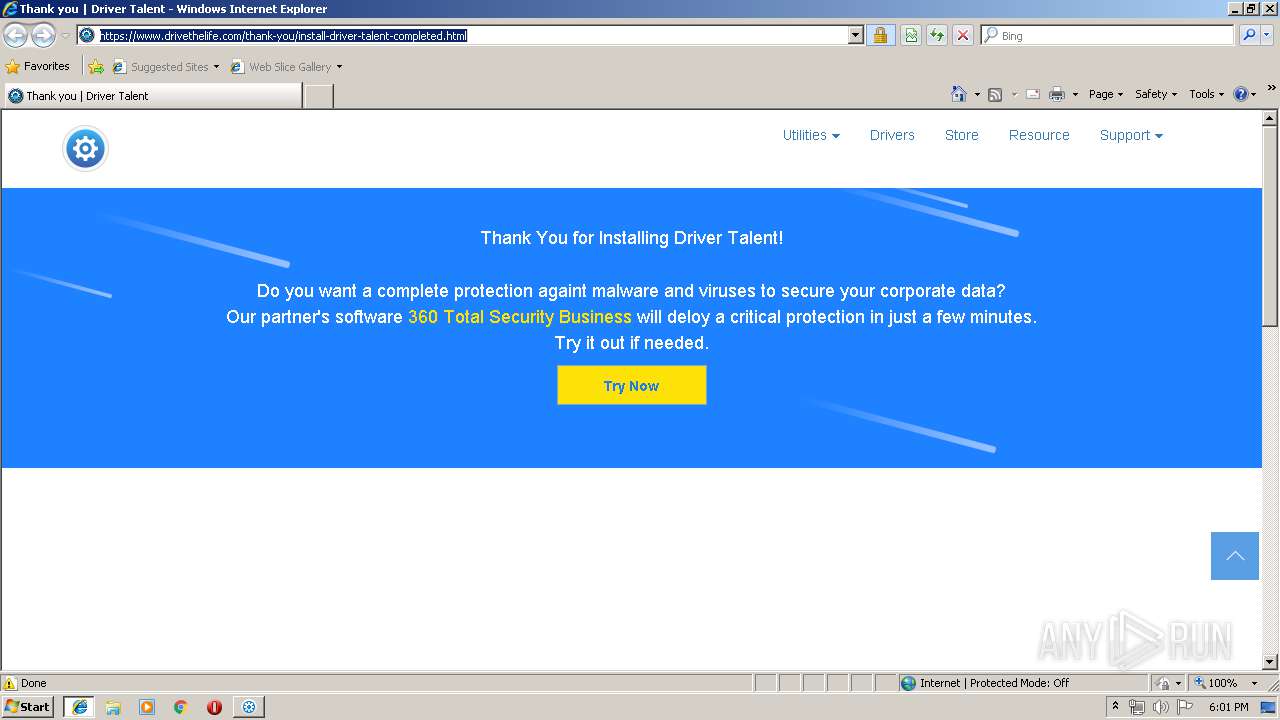Open the Page menu

coord(1106,94)
